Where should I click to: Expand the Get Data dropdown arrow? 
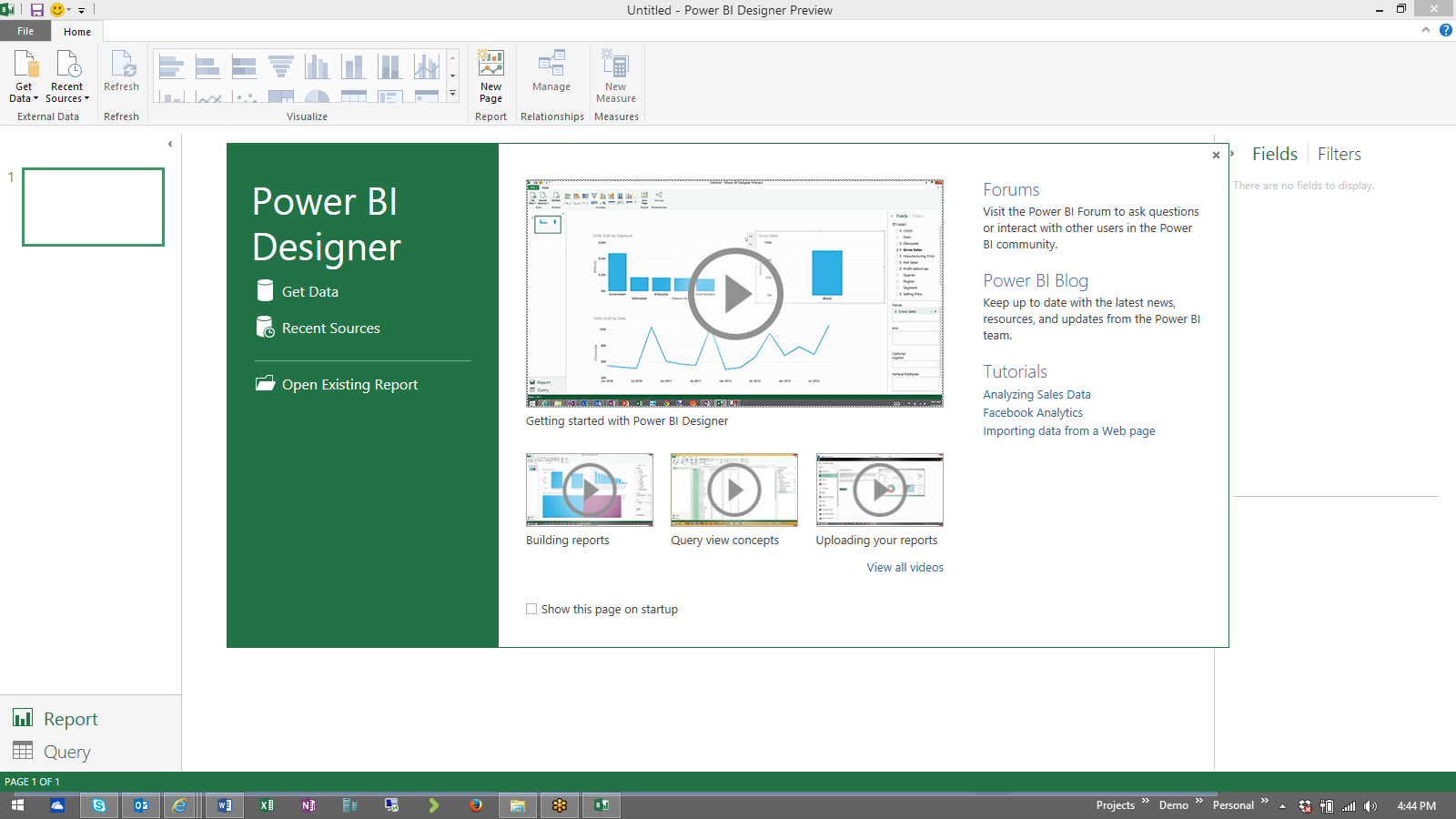pyautogui.click(x=35, y=98)
